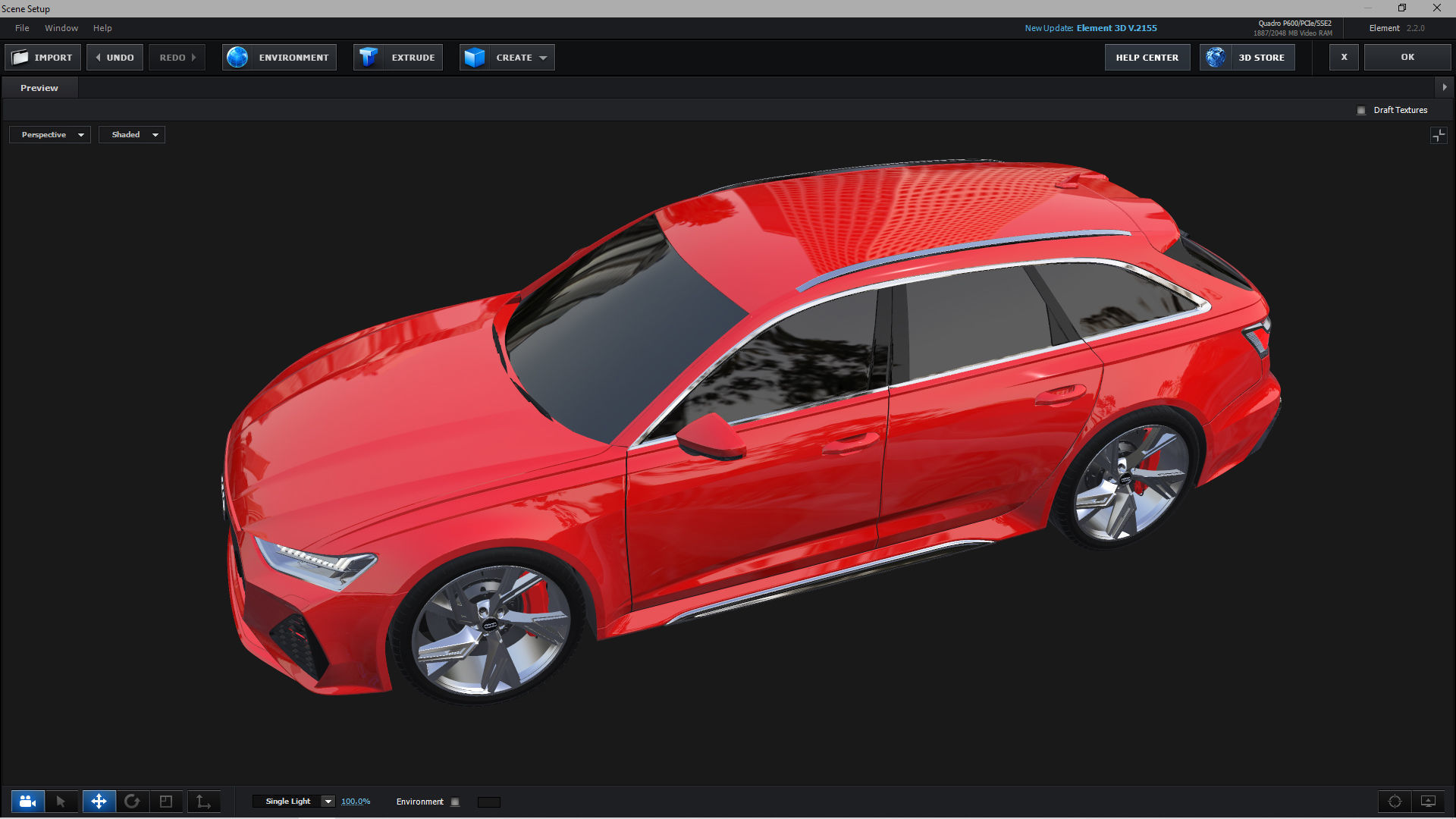Select the axis anchor tool
The image size is (1456, 819).
(x=203, y=802)
